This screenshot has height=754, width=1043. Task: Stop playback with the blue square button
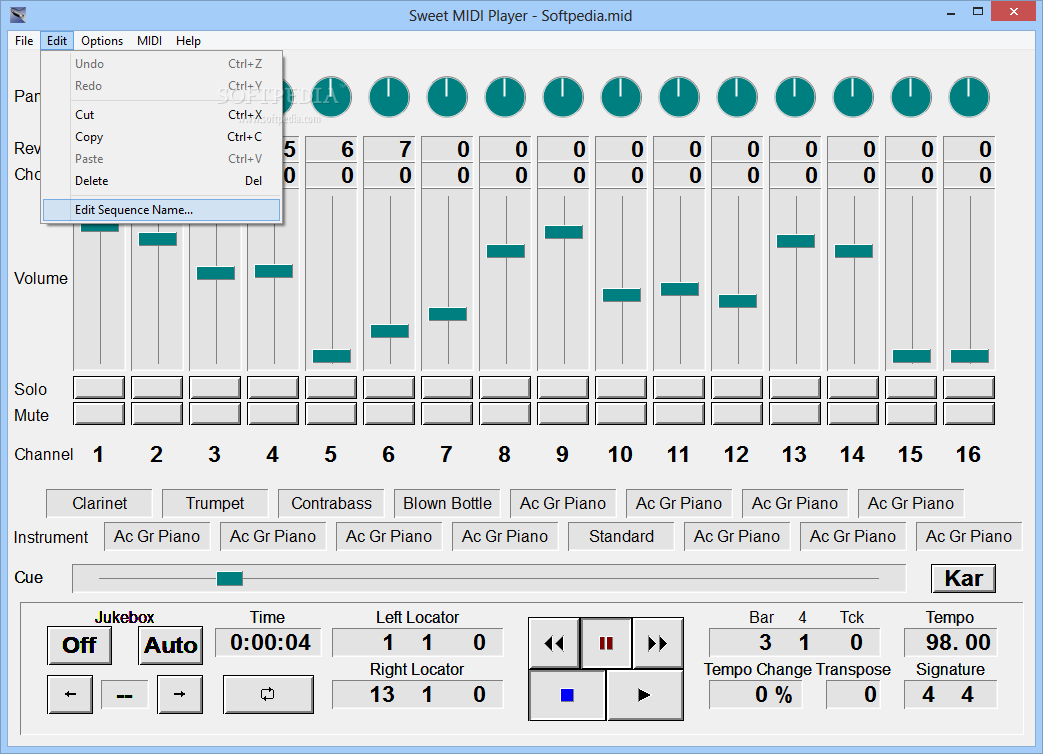(567, 695)
